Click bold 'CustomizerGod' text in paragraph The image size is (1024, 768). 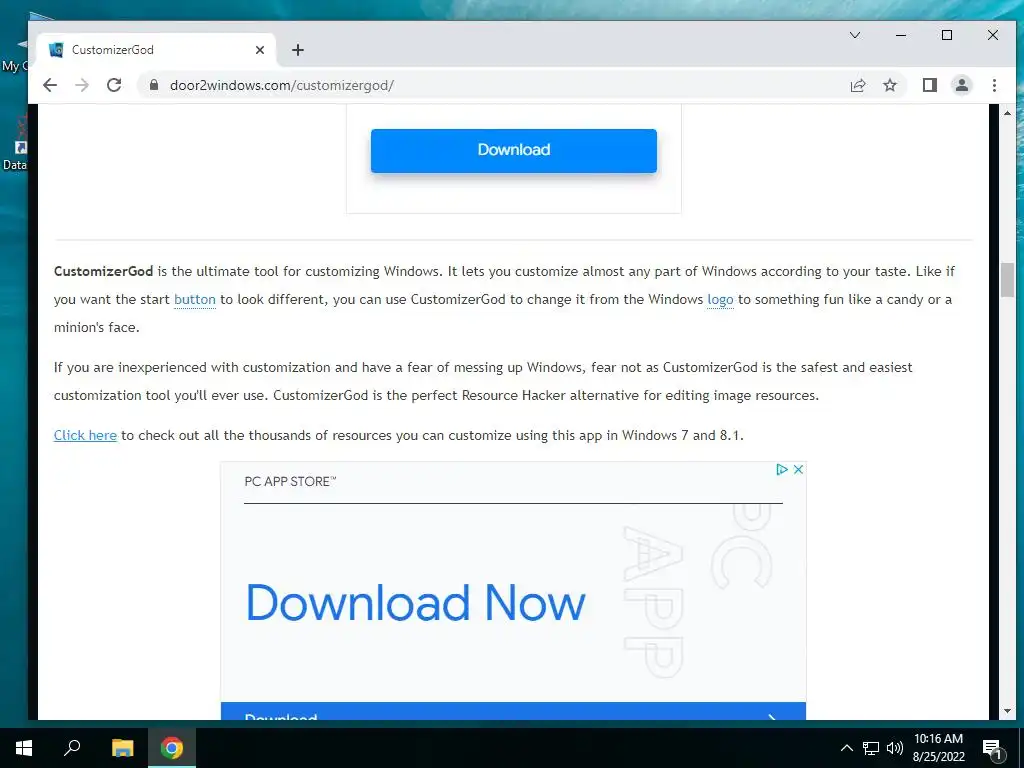pos(103,271)
